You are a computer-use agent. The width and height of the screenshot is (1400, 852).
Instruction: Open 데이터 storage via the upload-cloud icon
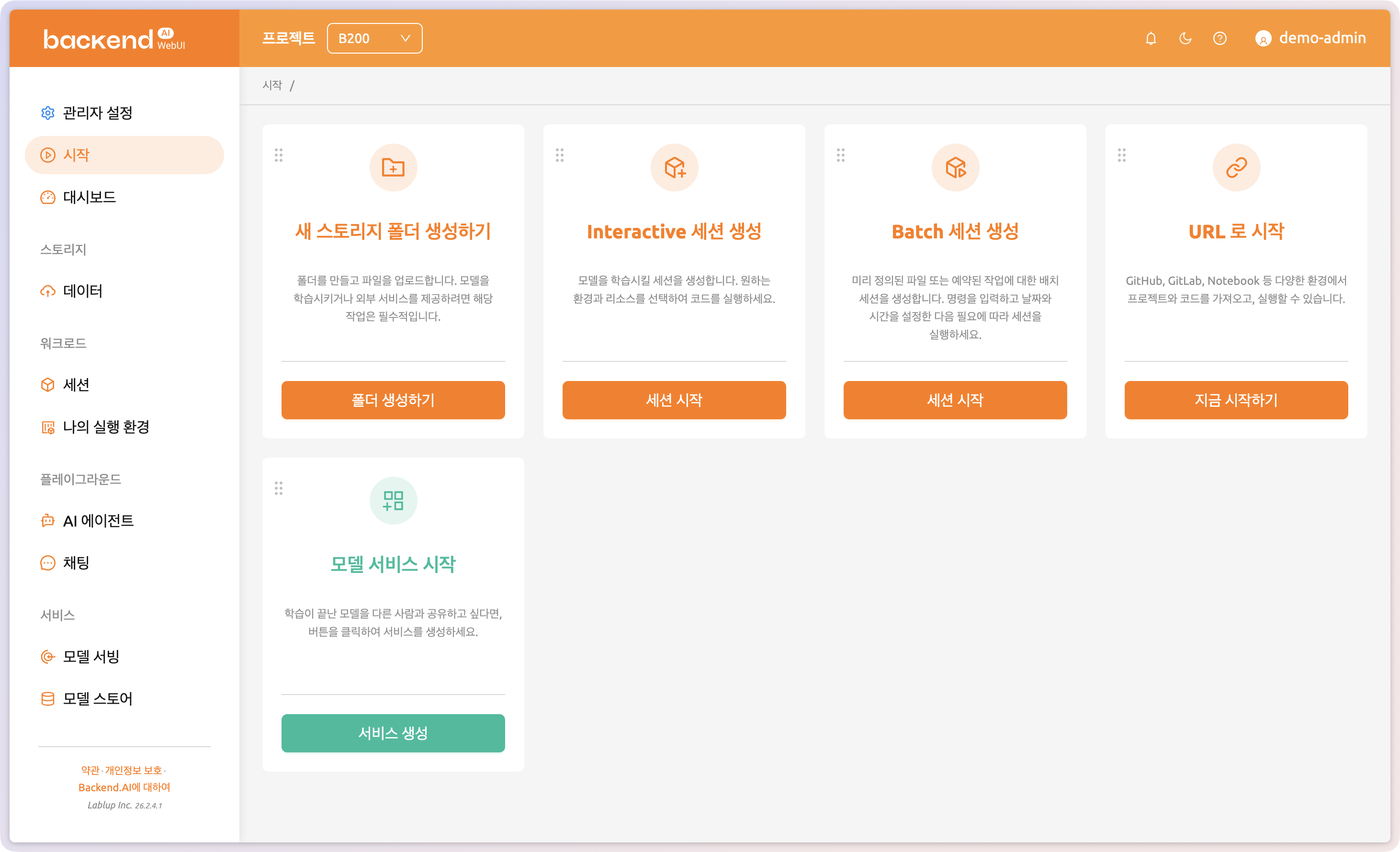point(48,291)
